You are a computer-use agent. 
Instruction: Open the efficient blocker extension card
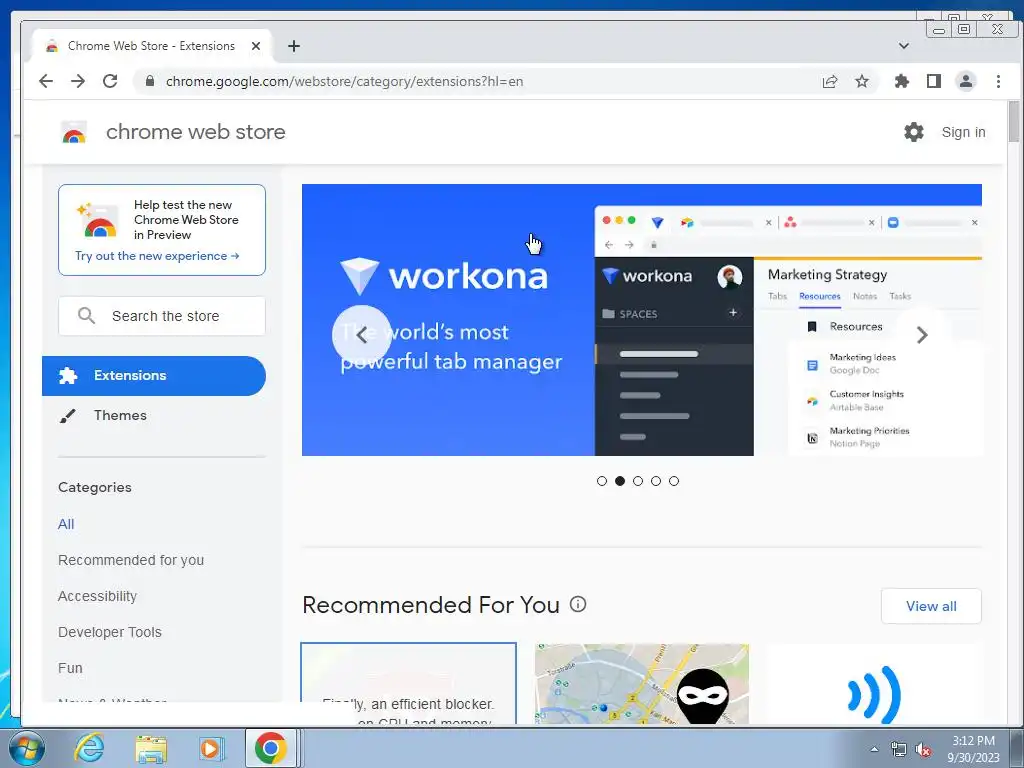pos(408,683)
